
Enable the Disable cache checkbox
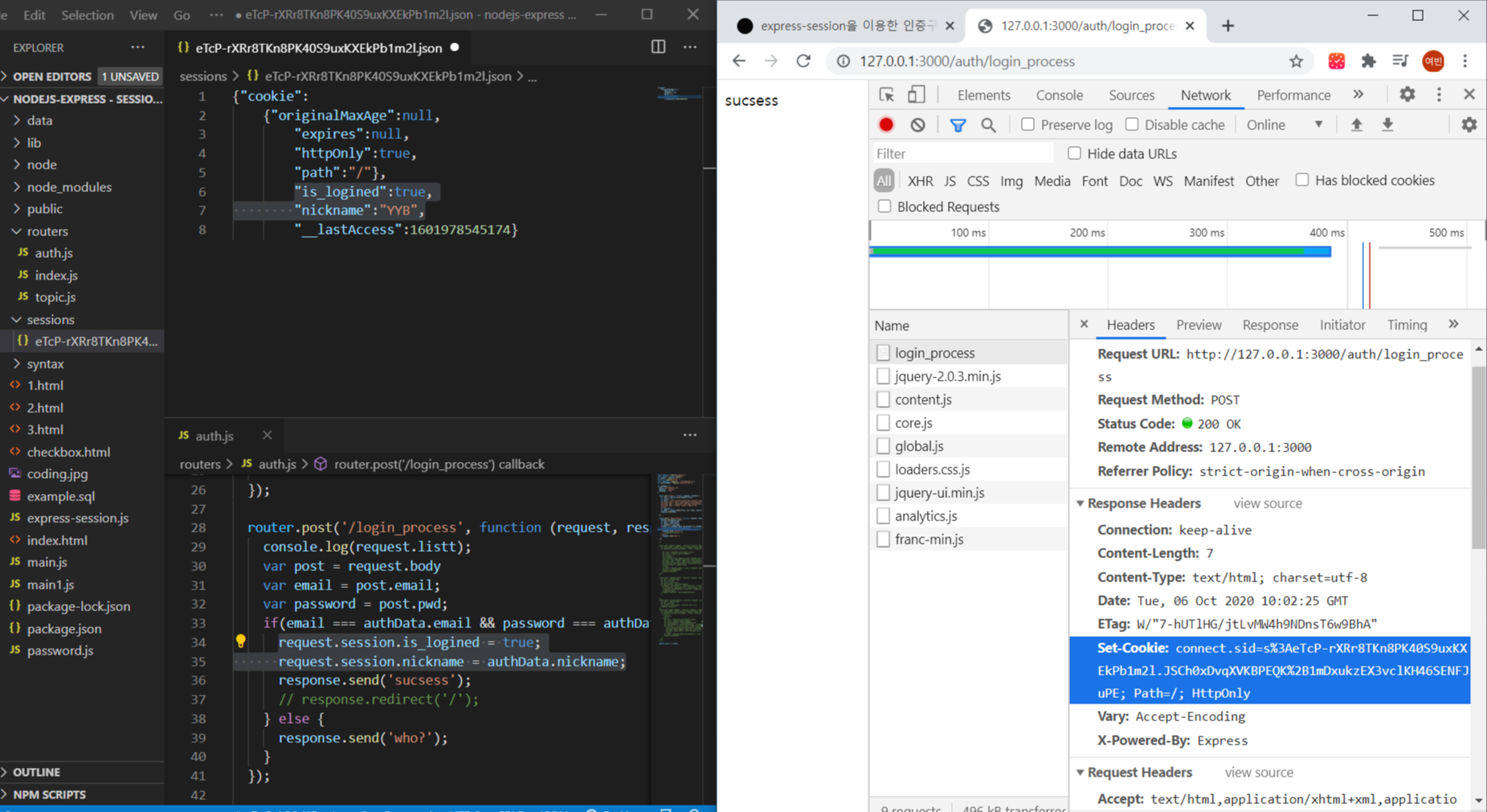1132,124
